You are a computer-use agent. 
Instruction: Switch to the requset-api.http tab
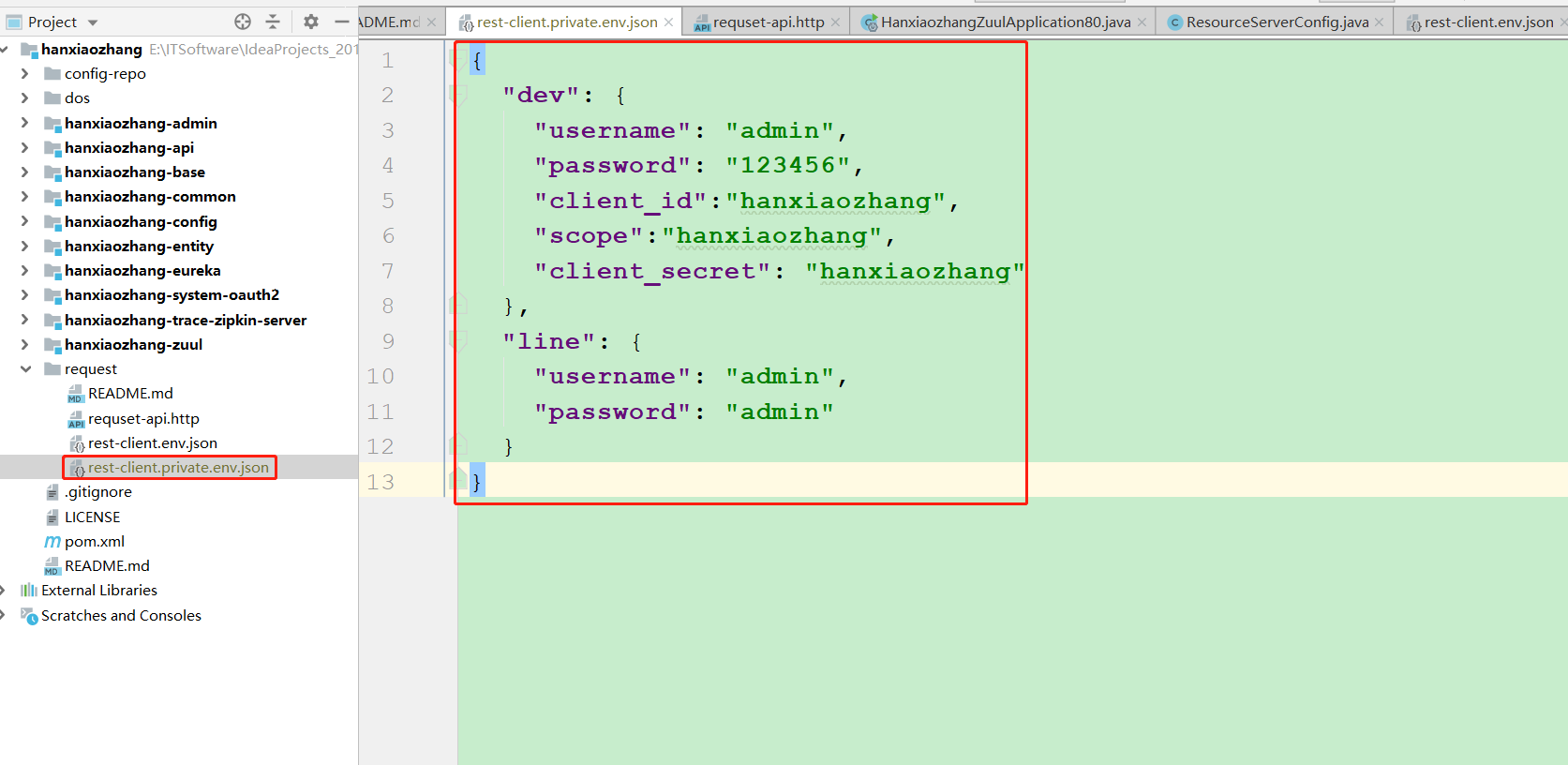[x=768, y=22]
